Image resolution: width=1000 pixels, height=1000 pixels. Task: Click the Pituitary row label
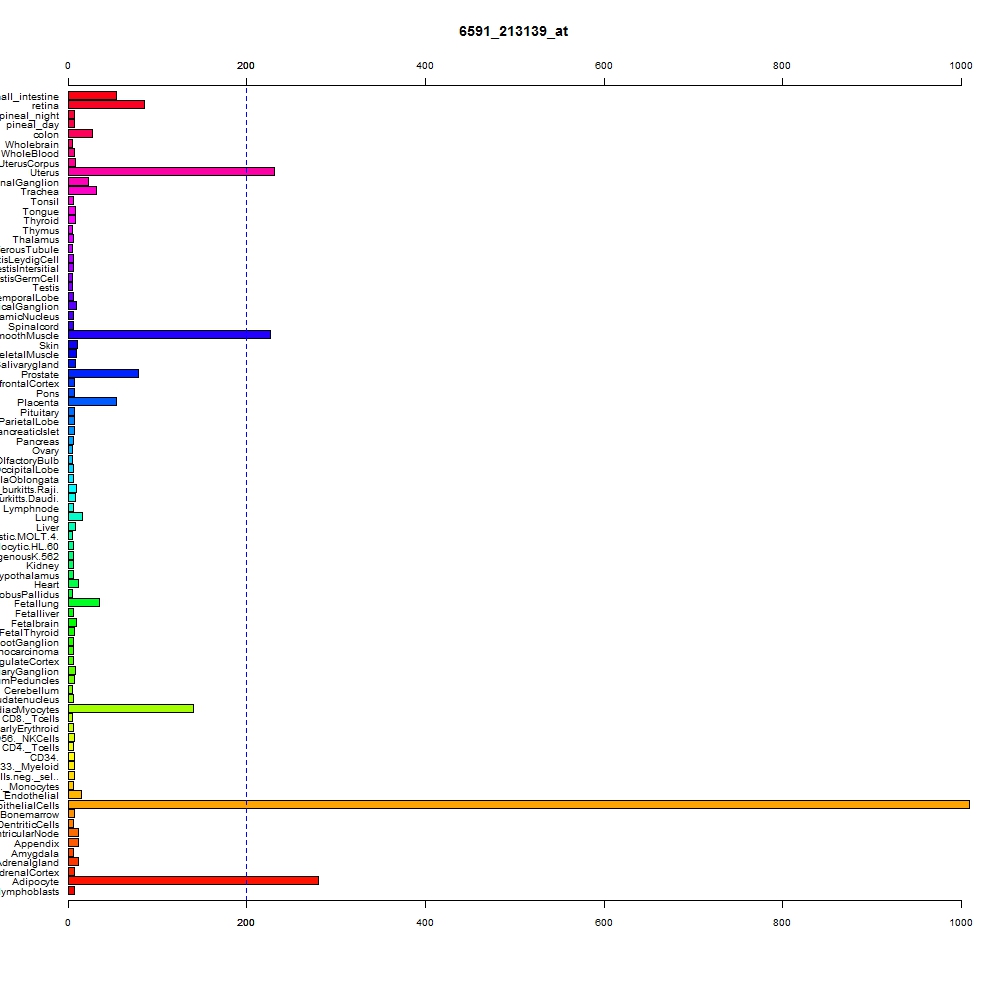[x=40, y=413]
